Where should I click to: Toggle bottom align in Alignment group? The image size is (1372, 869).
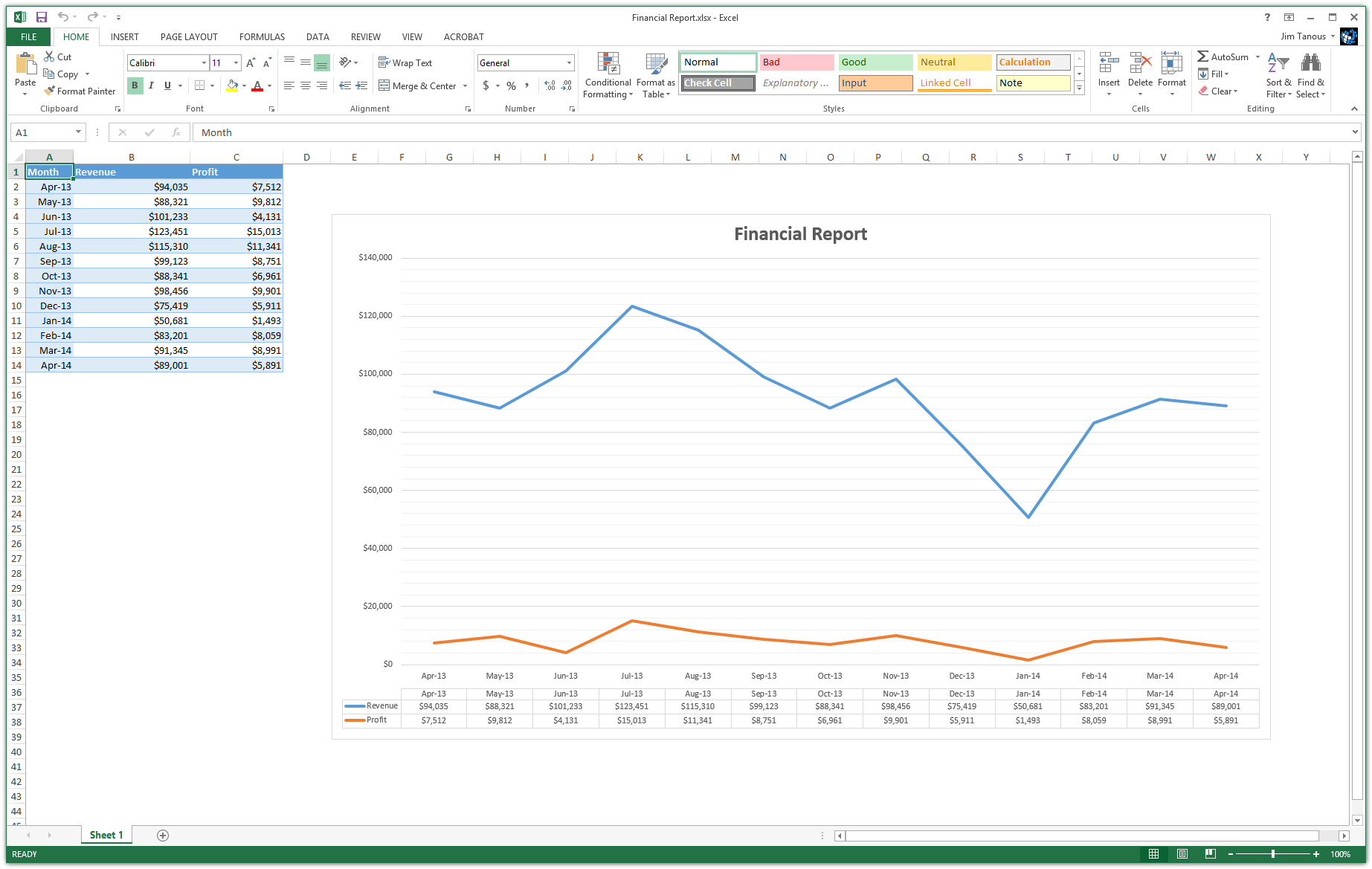pos(322,62)
